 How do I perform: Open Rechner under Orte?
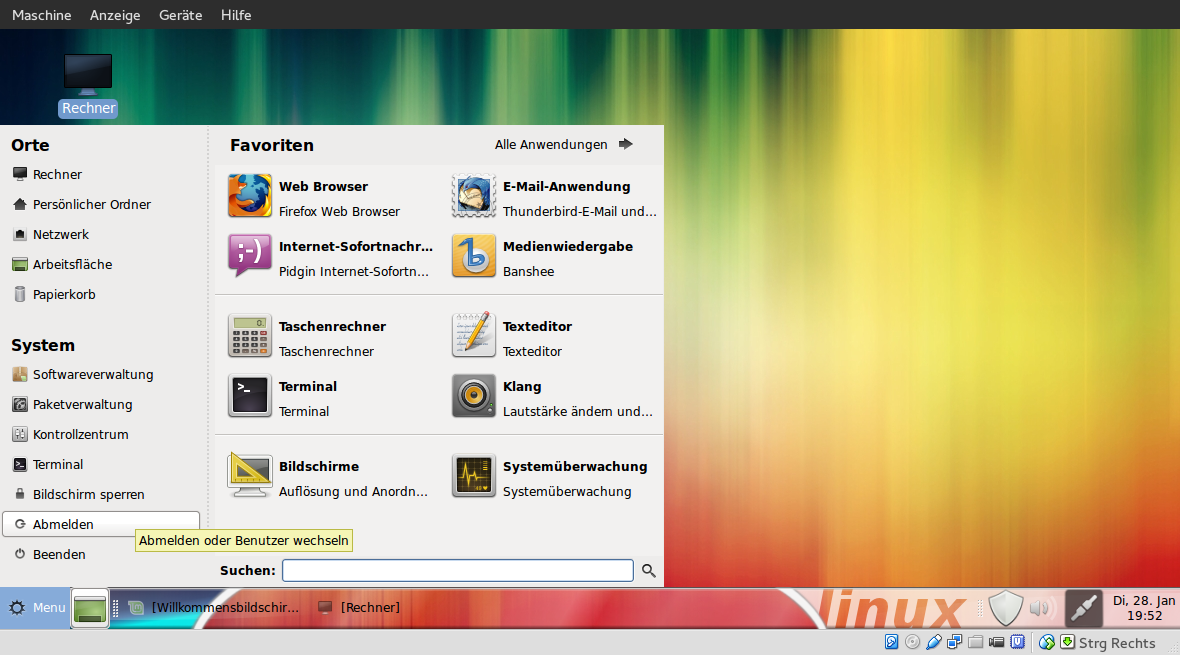tap(102, 174)
